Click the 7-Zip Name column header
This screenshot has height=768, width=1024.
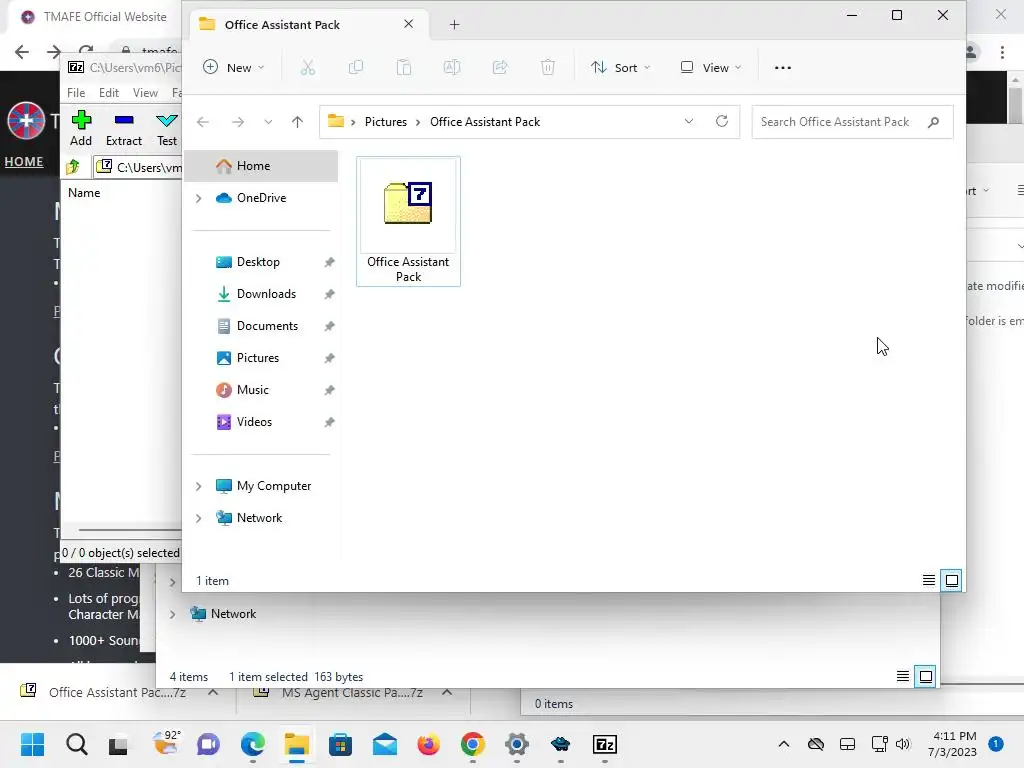tap(84, 193)
